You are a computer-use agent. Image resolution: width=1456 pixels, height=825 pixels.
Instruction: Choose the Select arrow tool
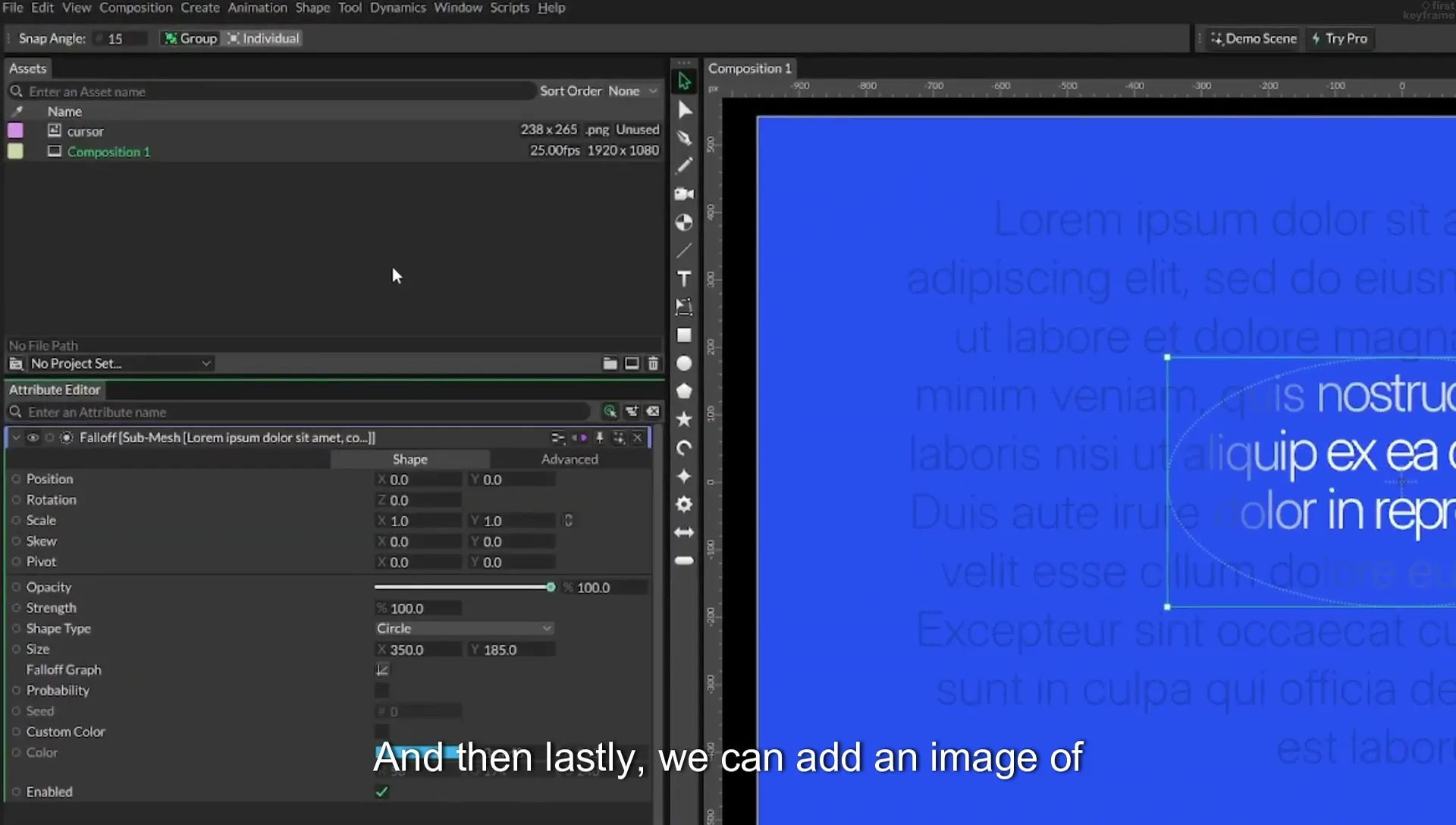(x=684, y=81)
